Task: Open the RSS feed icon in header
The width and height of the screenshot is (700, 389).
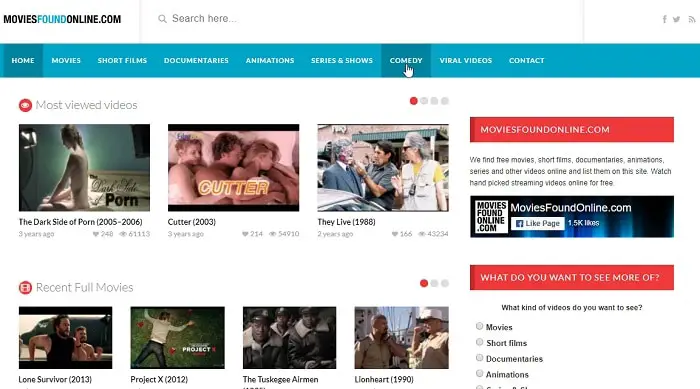Action: [x=692, y=19]
